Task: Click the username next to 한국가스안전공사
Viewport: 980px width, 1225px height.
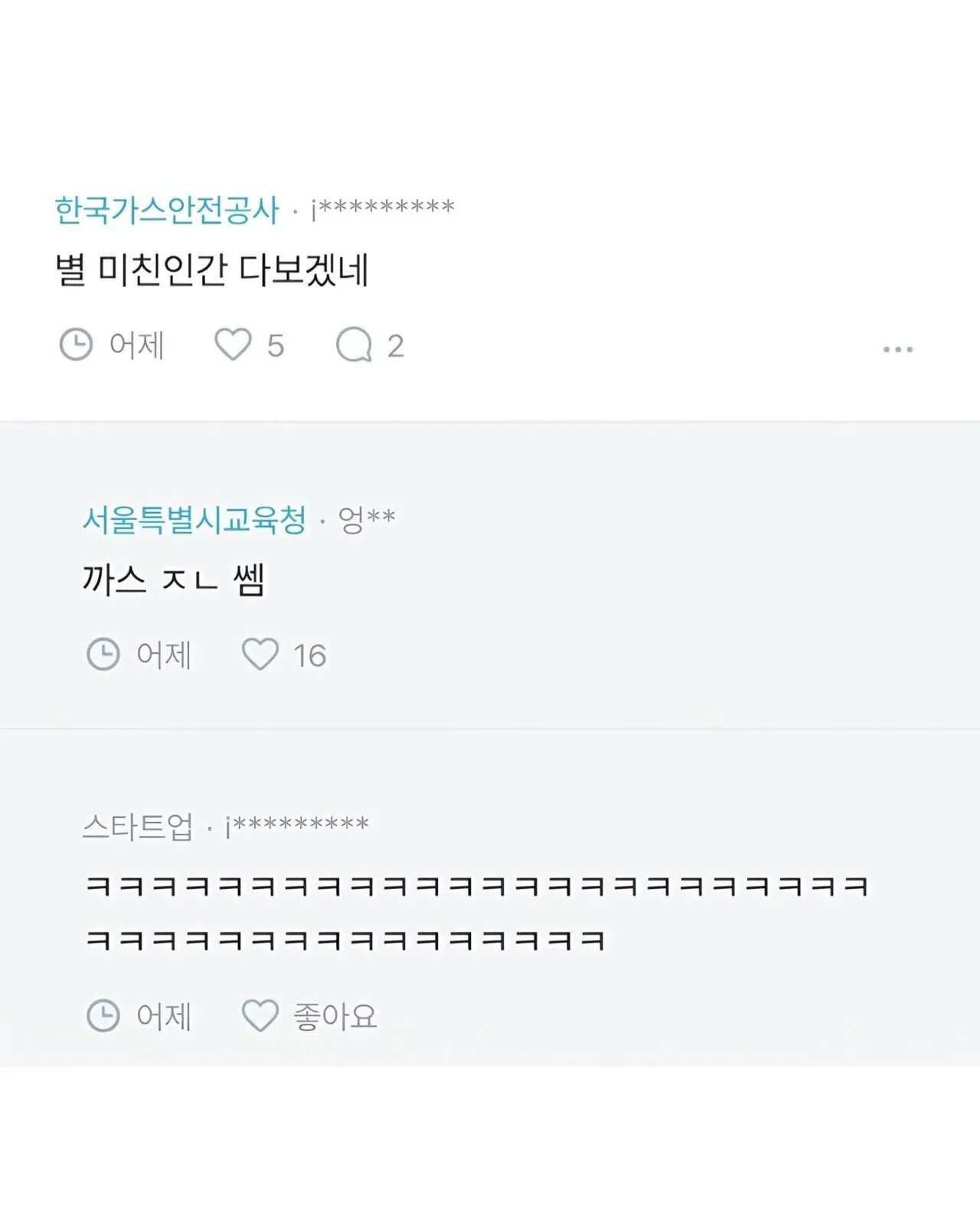Action: [383, 208]
